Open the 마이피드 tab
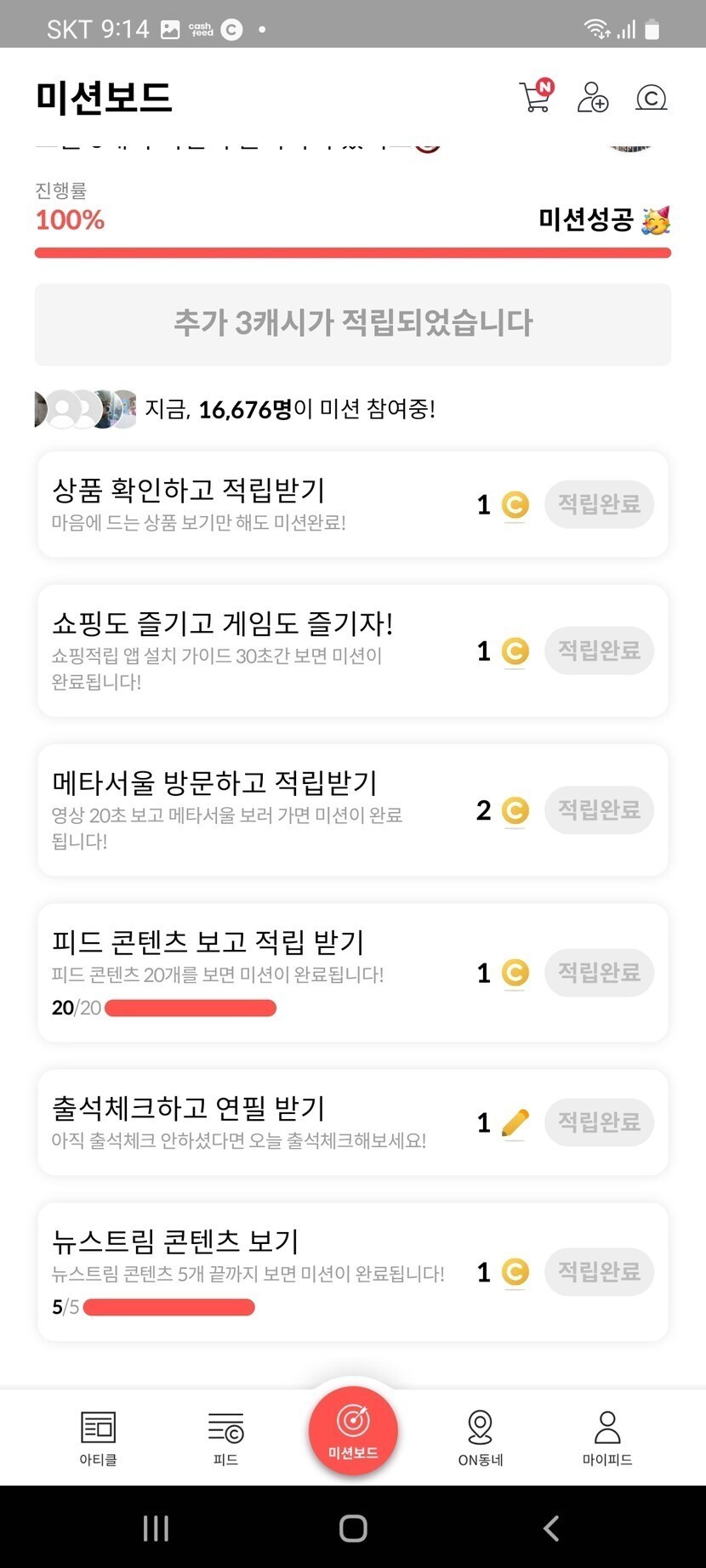706x1568 pixels. tap(607, 1437)
